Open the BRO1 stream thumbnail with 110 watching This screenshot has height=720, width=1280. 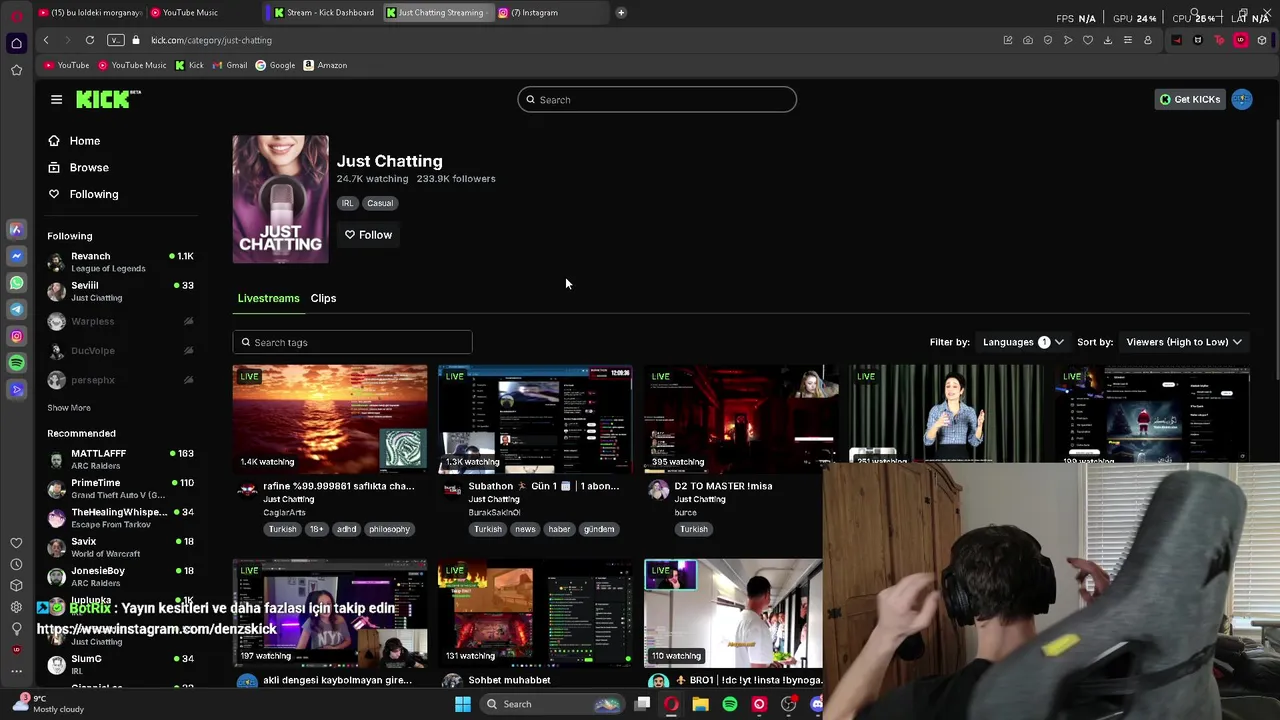coord(733,613)
